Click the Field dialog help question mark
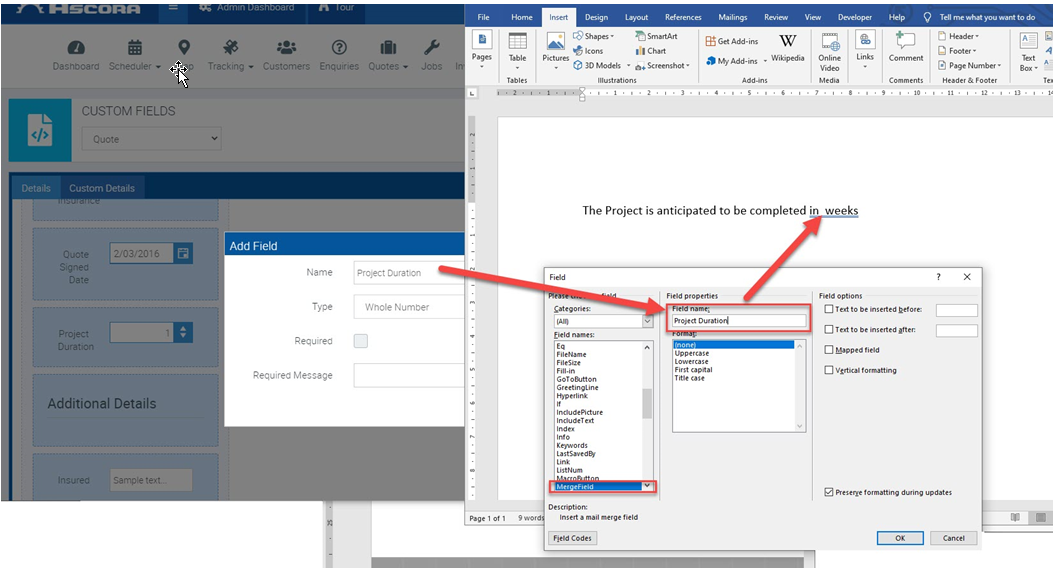This screenshot has height=578, width=1058. point(939,277)
